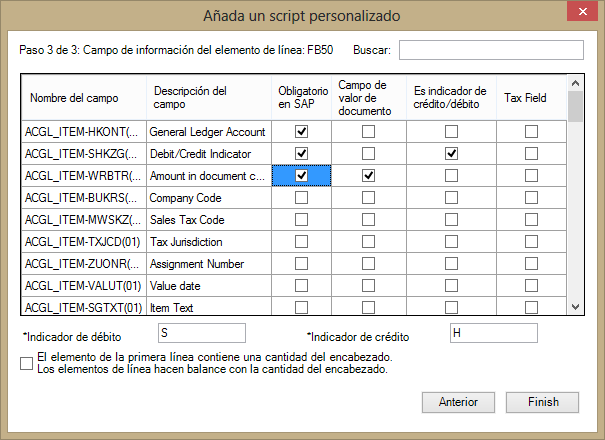Focus the Indicador de crédito input

click(493, 333)
